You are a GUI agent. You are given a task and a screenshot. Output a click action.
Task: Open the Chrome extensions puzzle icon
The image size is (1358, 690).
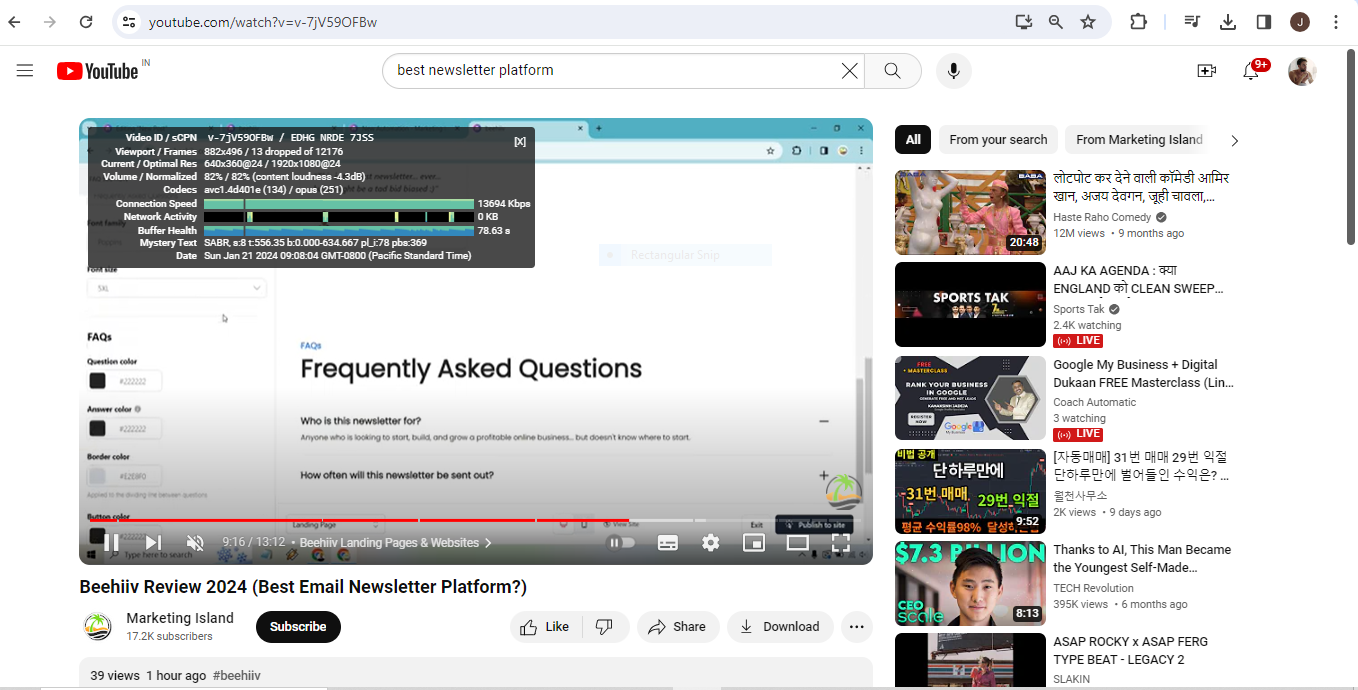[x=1138, y=22]
